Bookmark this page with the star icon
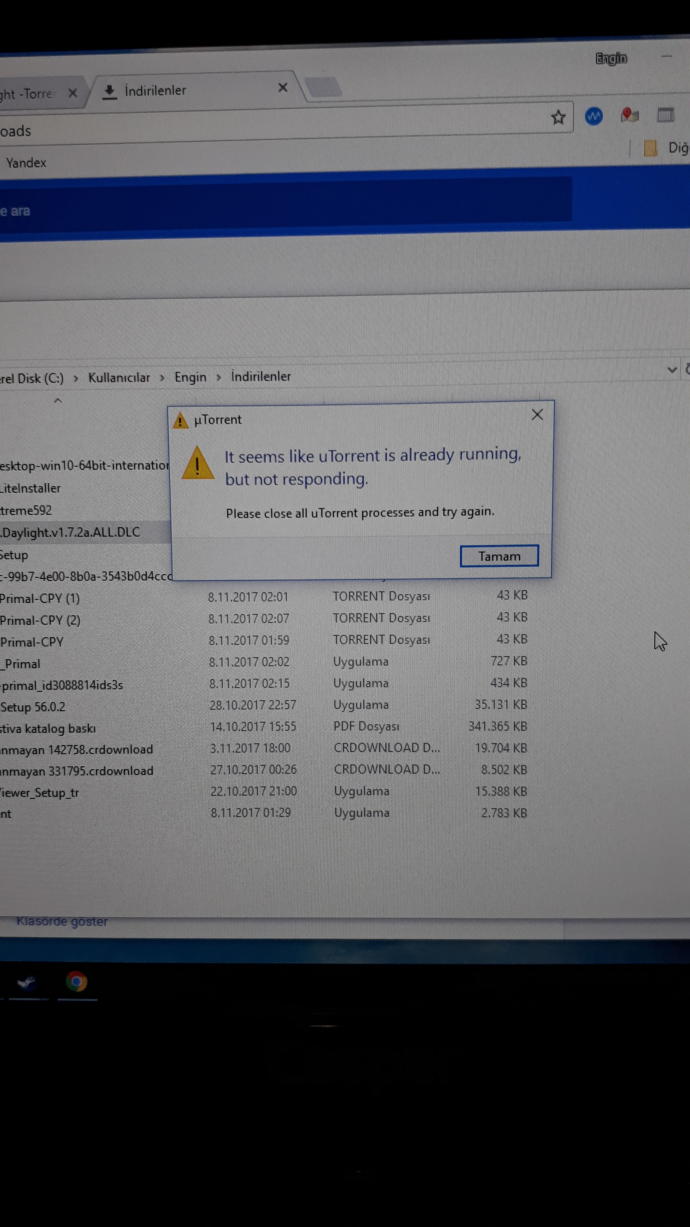This screenshot has width=690, height=1227. (x=558, y=117)
